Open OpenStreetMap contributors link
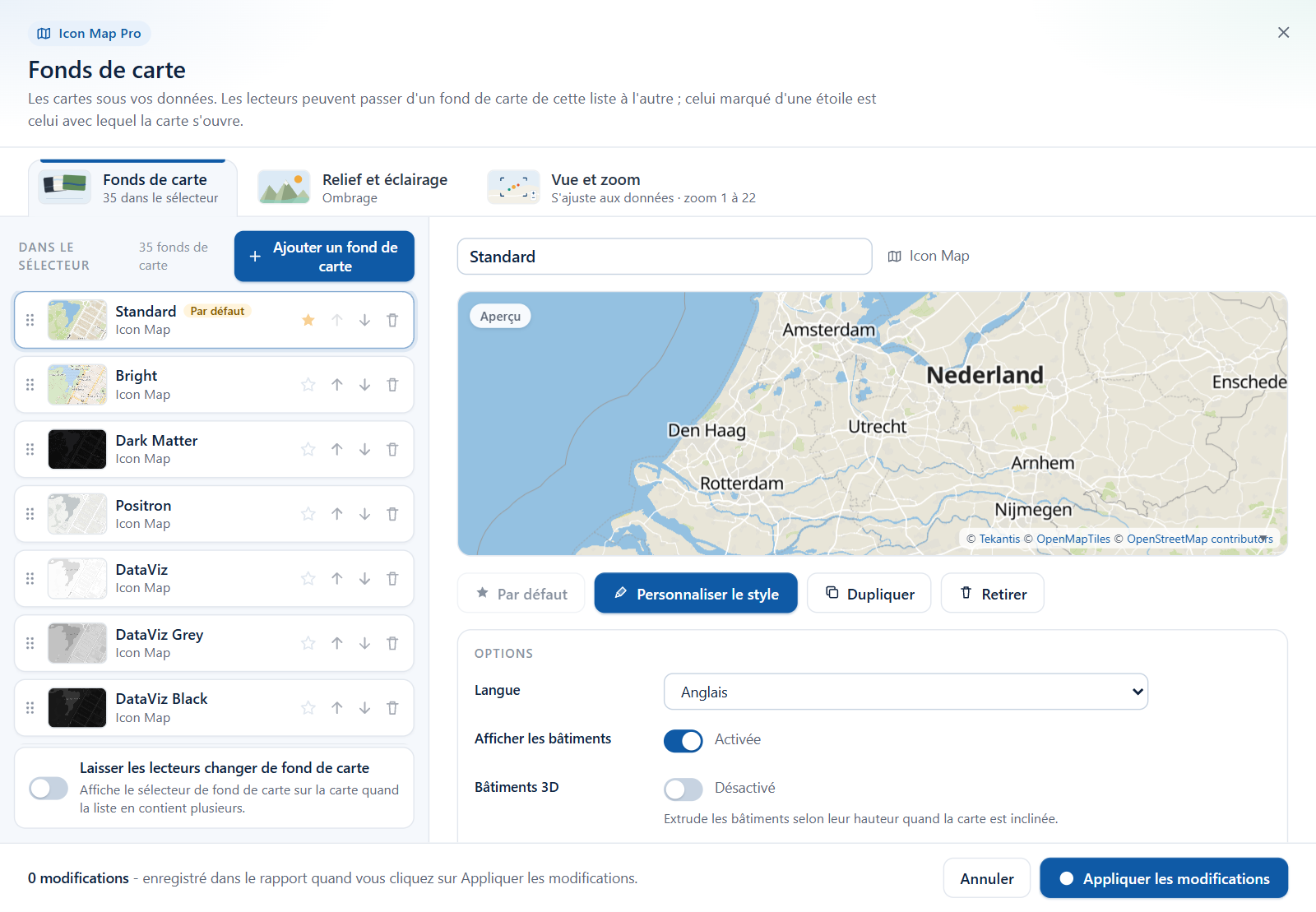The height and width of the screenshot is (912, 1316). 1199,539
